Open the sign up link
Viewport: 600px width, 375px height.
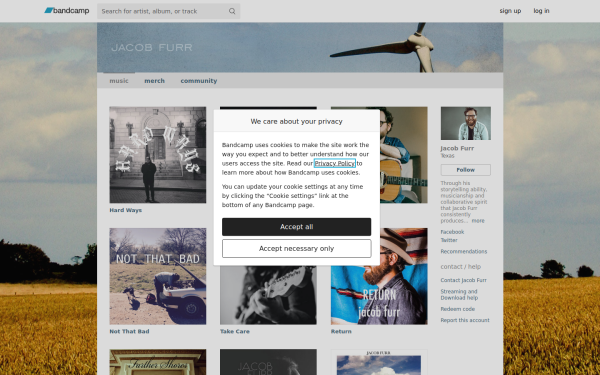pyautogui.click(x=510, y=11)
